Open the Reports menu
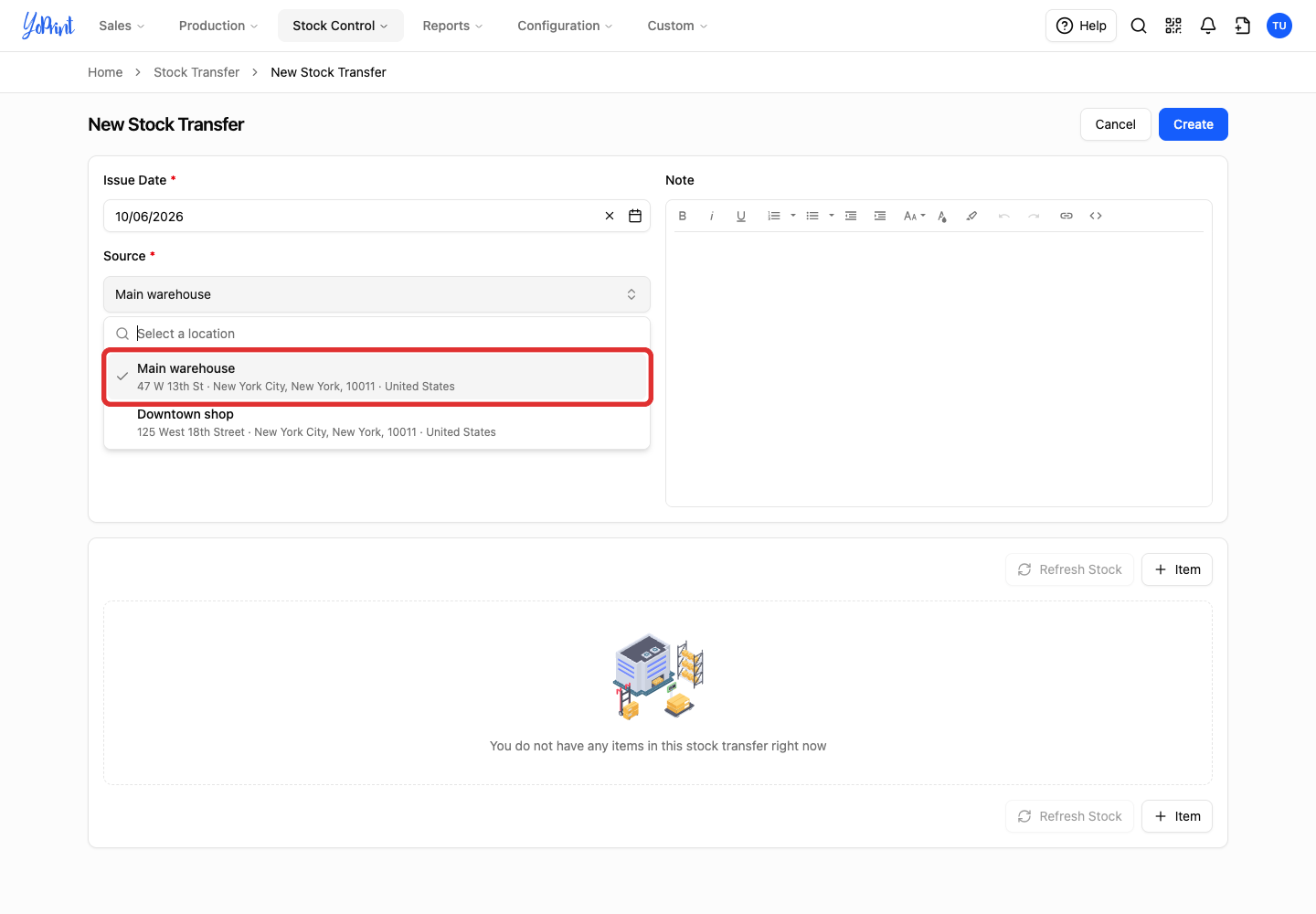The height and width of the screenshot is (914, 1316). [452, 26]
